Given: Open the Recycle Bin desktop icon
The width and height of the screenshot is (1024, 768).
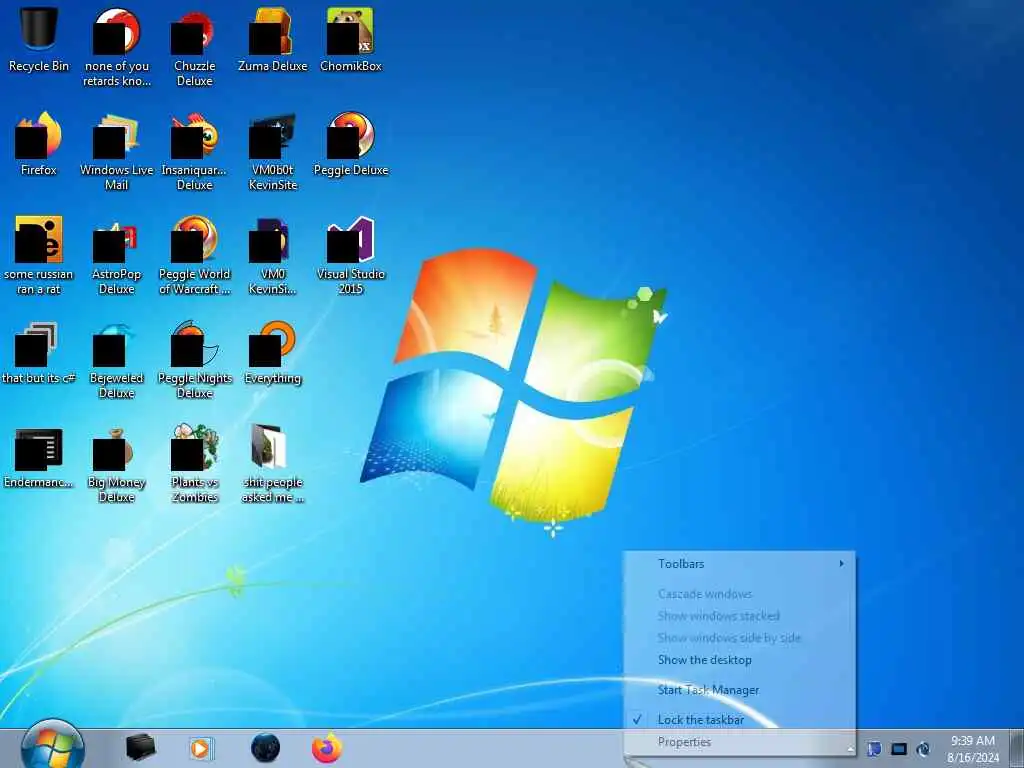Looking at the screenshot, I should pos(39,39).
